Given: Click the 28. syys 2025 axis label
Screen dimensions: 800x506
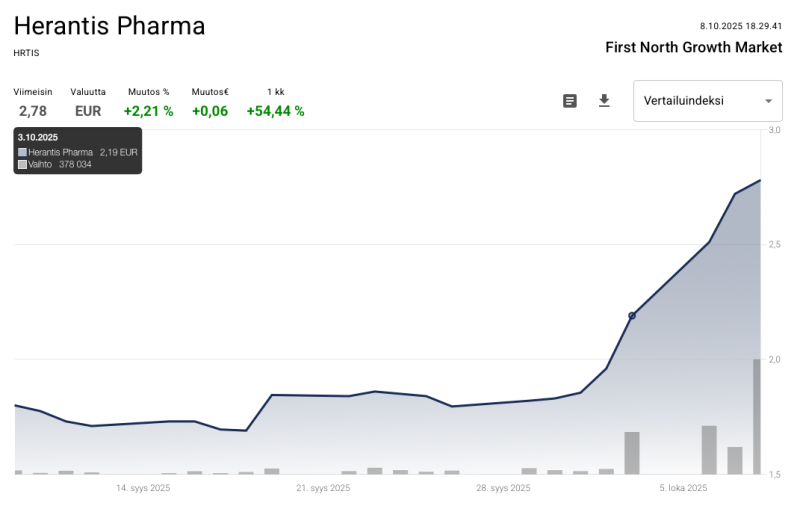Looking at the screenshot, I should (503, 488).
